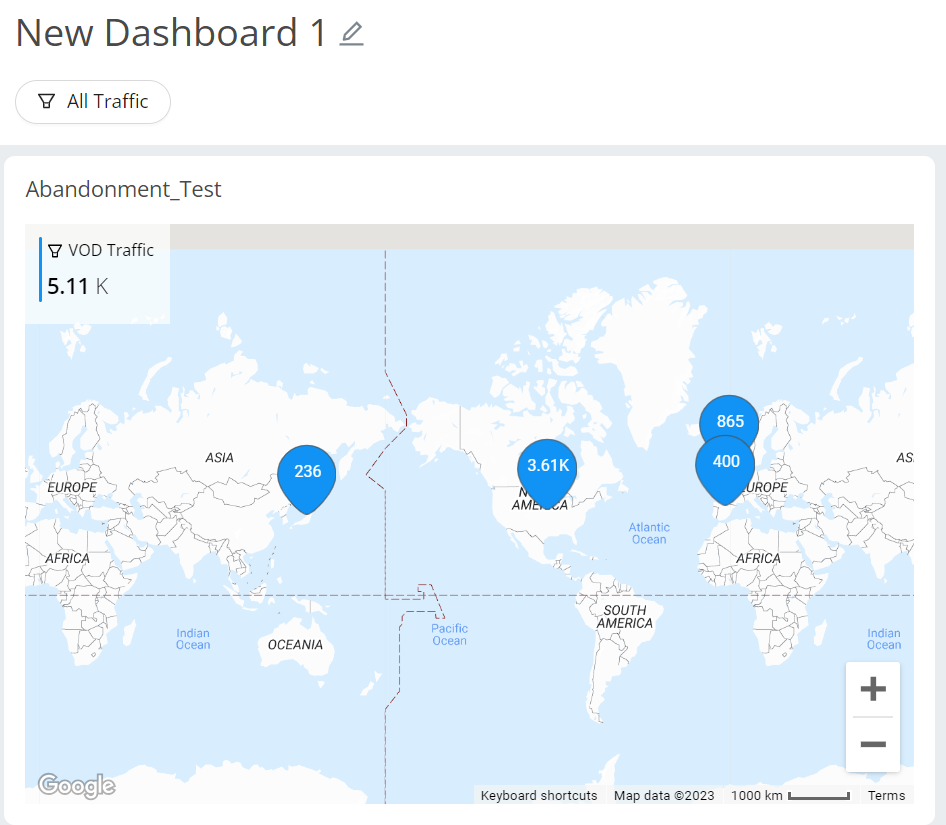Click the pencil icon to rename dashboard
Viewport: 946px width, 825px height.
pyautogui.click(x=351, y=35)
